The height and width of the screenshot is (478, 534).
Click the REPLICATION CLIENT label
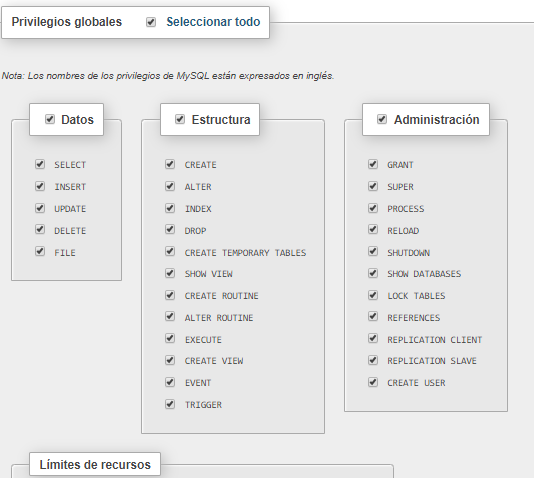[435, 340]
